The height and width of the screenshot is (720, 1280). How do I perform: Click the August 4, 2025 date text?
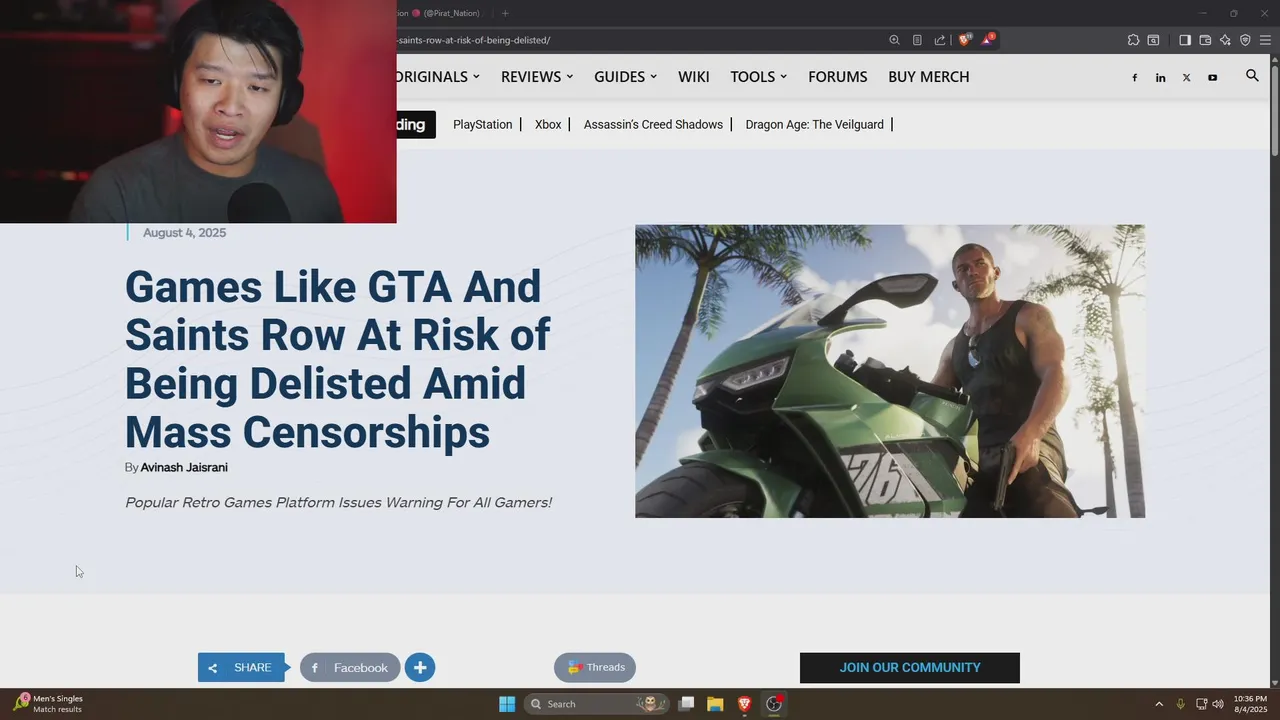pyautogui.click(x=184, y=232)
